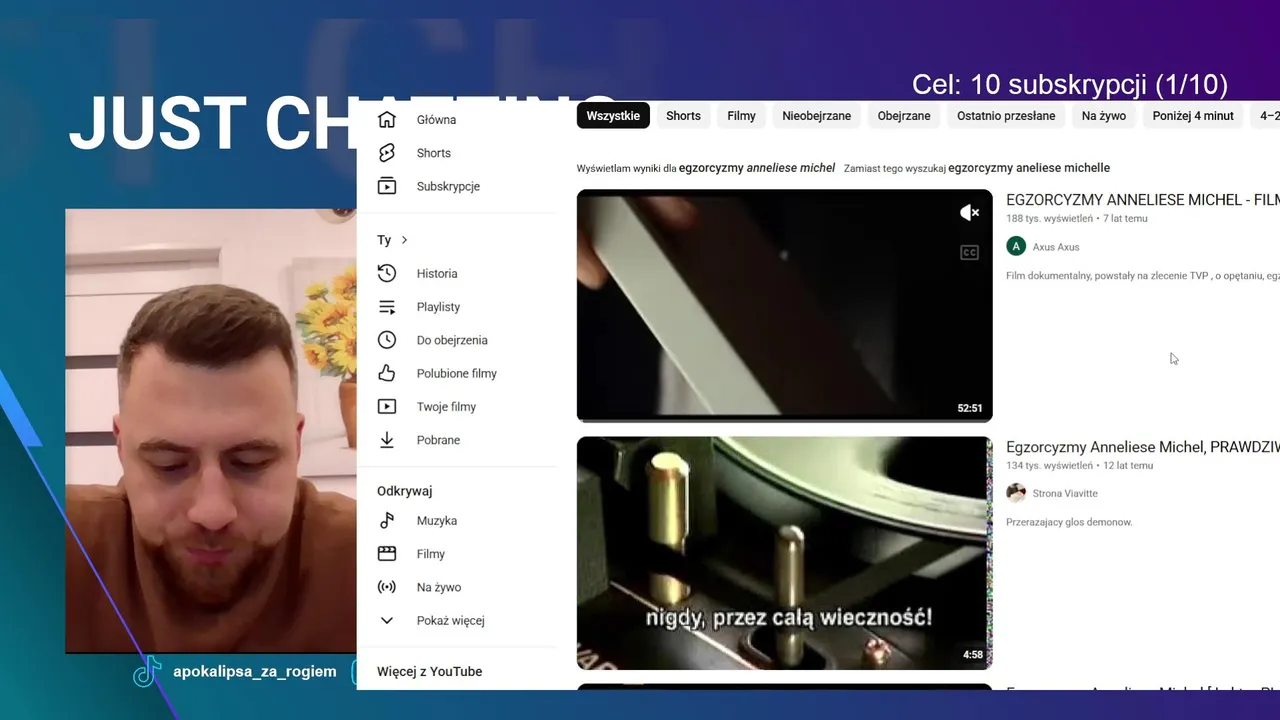Play the 52:51 video thumbnail
The width and height of the screenshot is (1280, 720).
[784, 306]
